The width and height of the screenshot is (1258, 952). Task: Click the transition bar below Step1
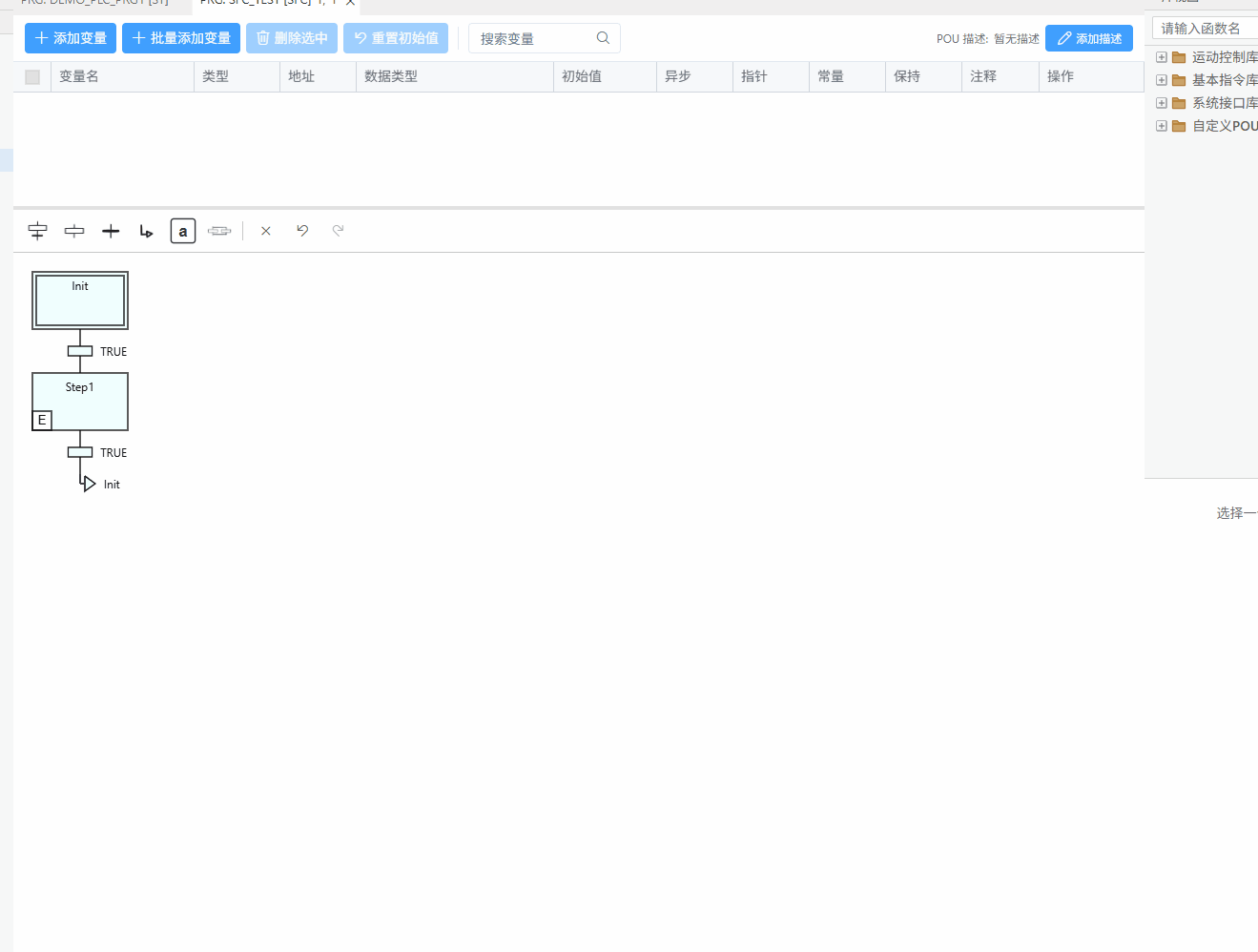pos(80,452)
